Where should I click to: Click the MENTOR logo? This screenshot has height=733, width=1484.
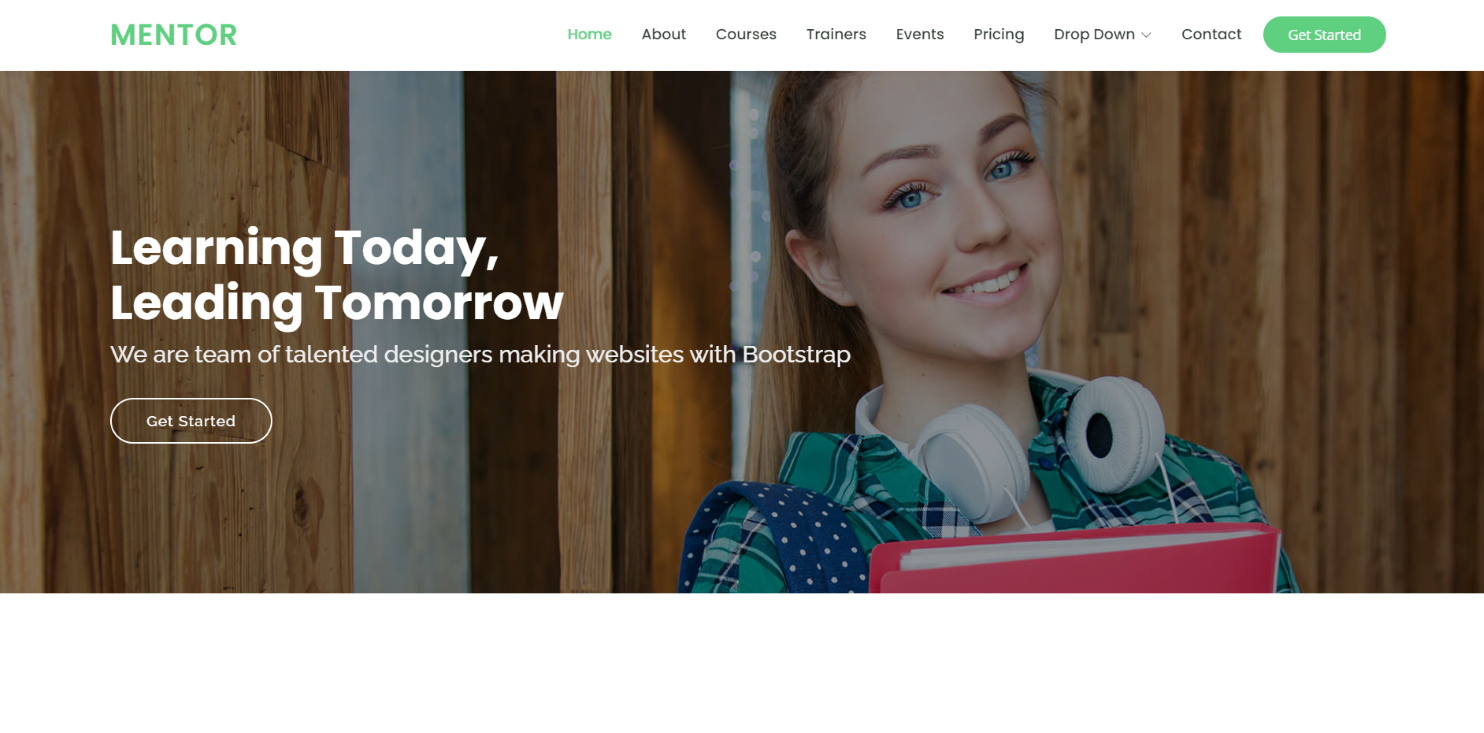[173, 35]
